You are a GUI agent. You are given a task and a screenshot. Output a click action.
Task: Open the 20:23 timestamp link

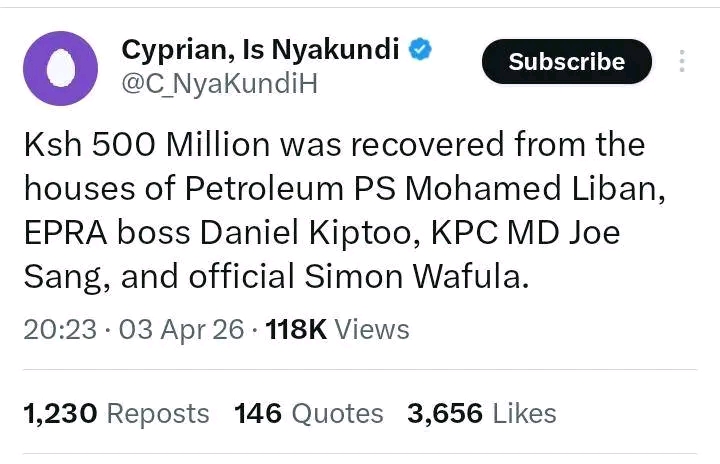click(62, 329)
